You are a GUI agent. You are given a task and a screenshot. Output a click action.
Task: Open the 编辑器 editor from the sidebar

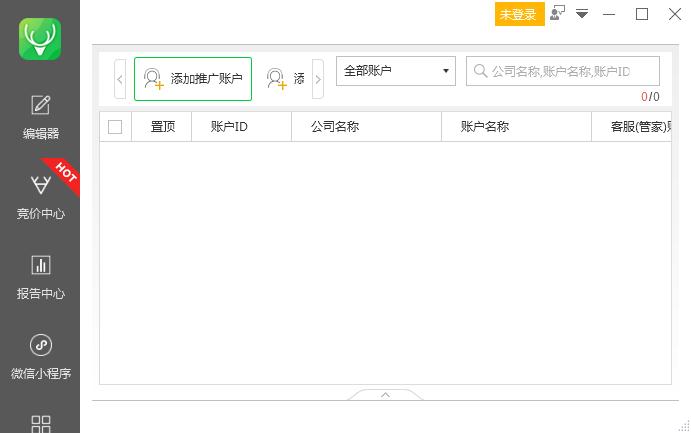pos(41,116)
